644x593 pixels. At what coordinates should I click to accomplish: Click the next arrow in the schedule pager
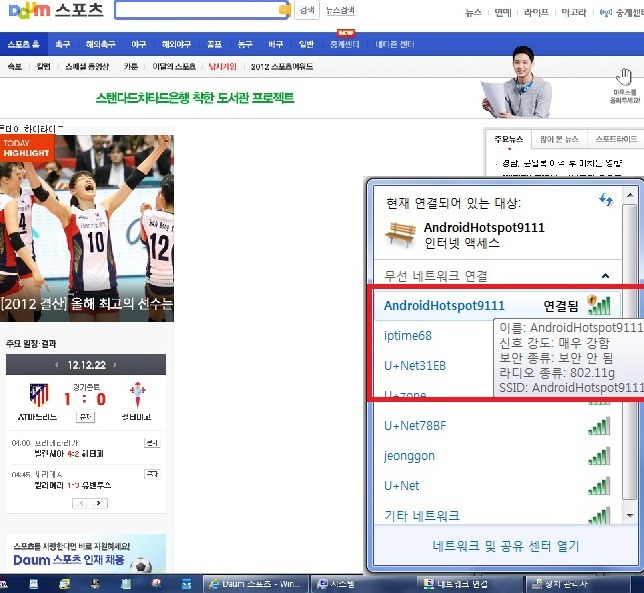point(99,503)
